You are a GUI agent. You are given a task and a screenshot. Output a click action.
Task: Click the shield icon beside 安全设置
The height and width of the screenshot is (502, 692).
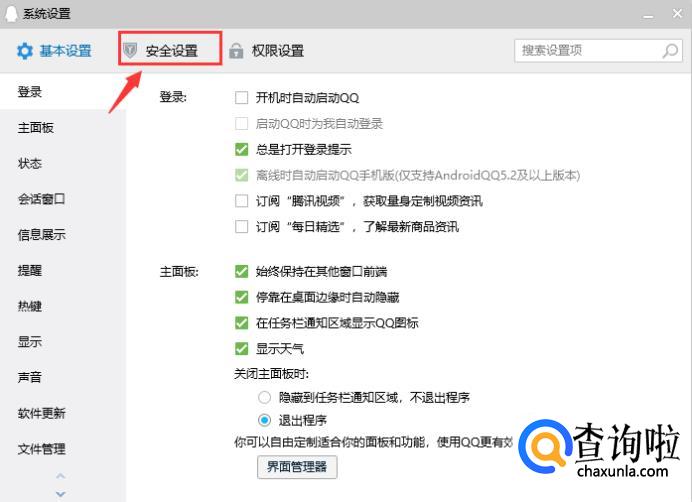(x=130, y=50)
